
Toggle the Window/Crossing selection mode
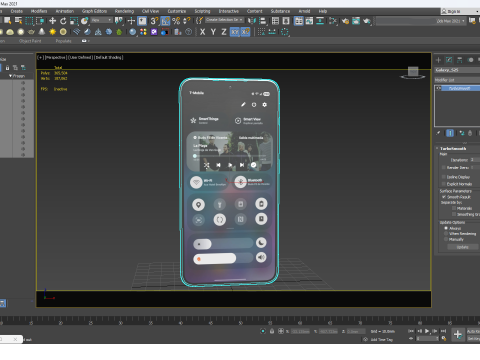[40, 21]
